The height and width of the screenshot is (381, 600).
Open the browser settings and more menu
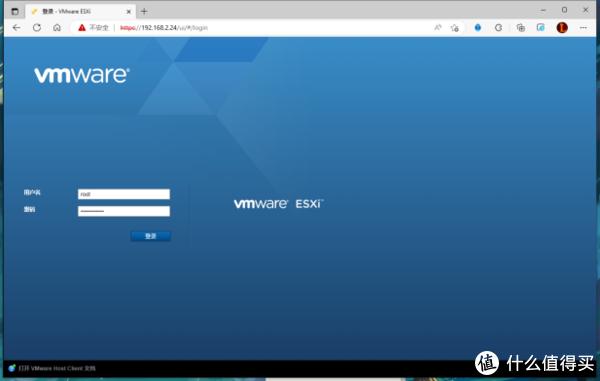click(x=583, y=28)
